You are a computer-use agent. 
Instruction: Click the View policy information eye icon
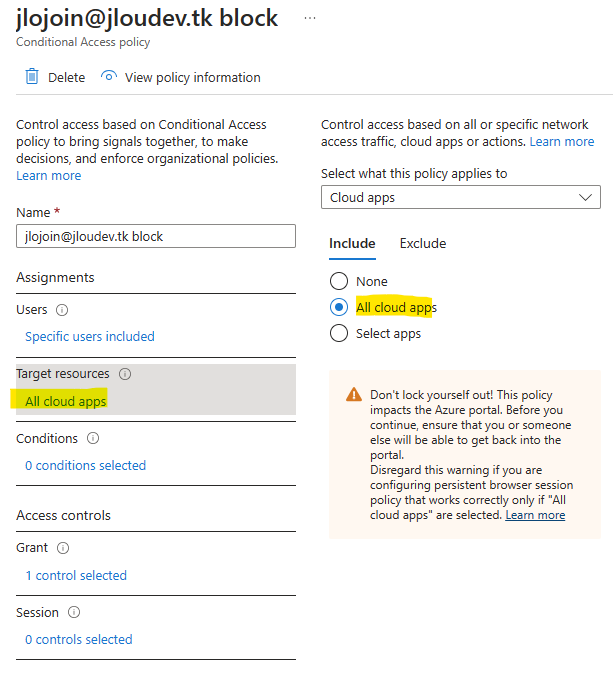[109, 76]
